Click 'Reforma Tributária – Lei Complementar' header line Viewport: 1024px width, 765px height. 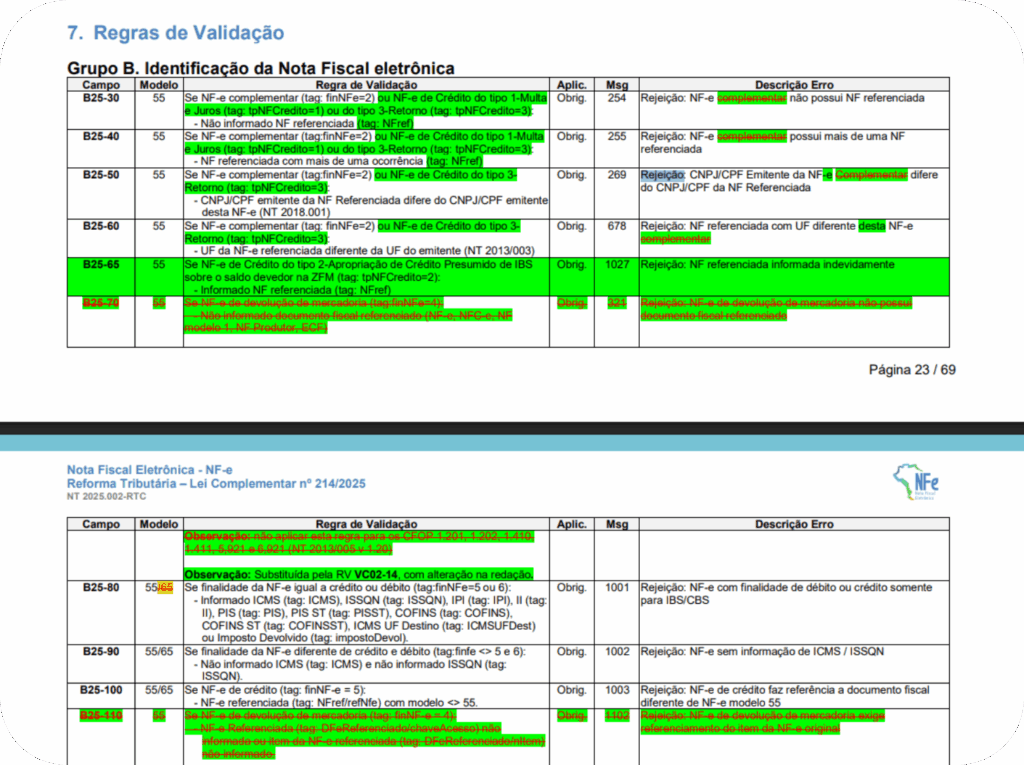(x=215, y=484)
